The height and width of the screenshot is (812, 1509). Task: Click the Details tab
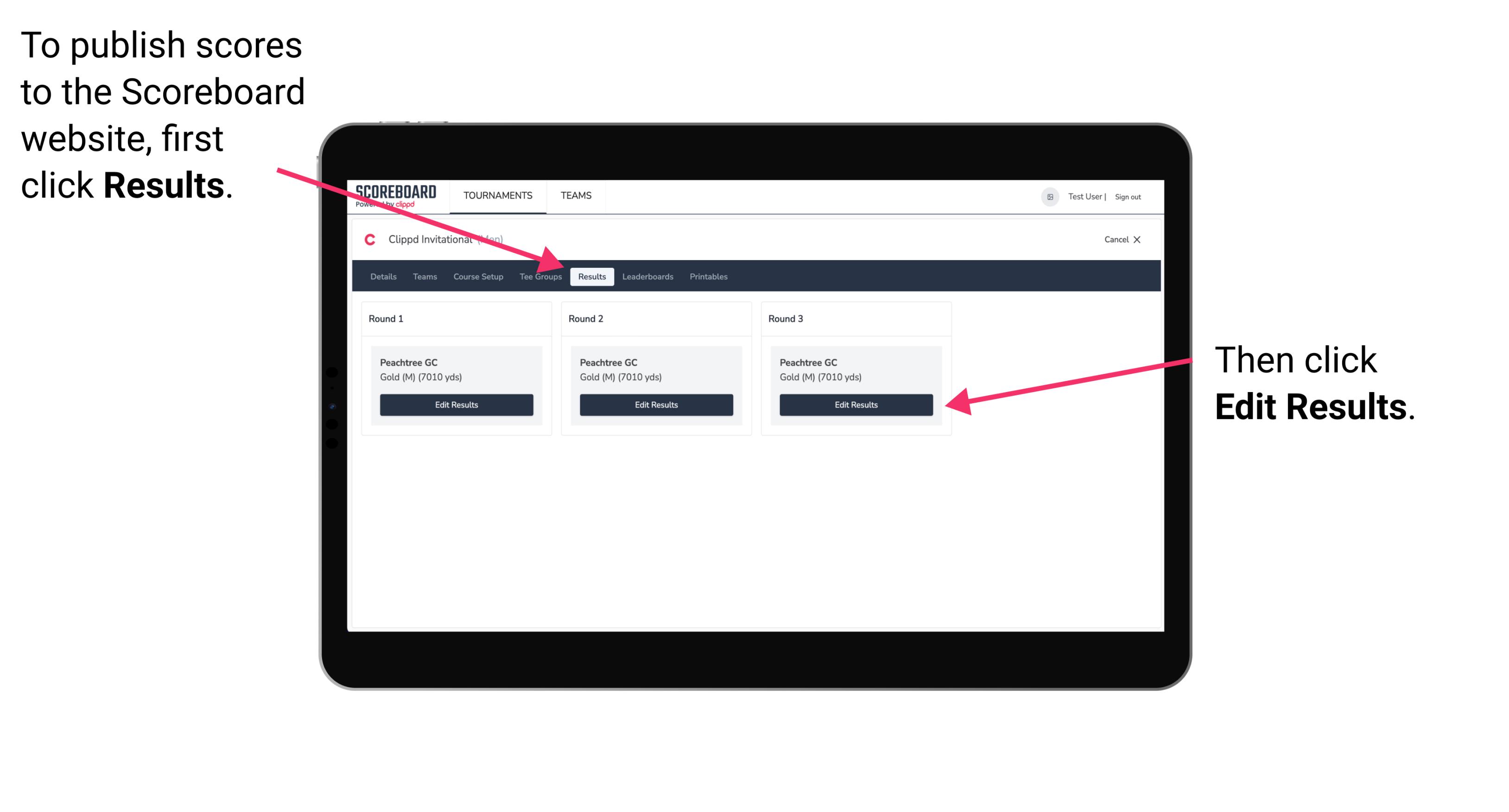click(x=383, y=277)
